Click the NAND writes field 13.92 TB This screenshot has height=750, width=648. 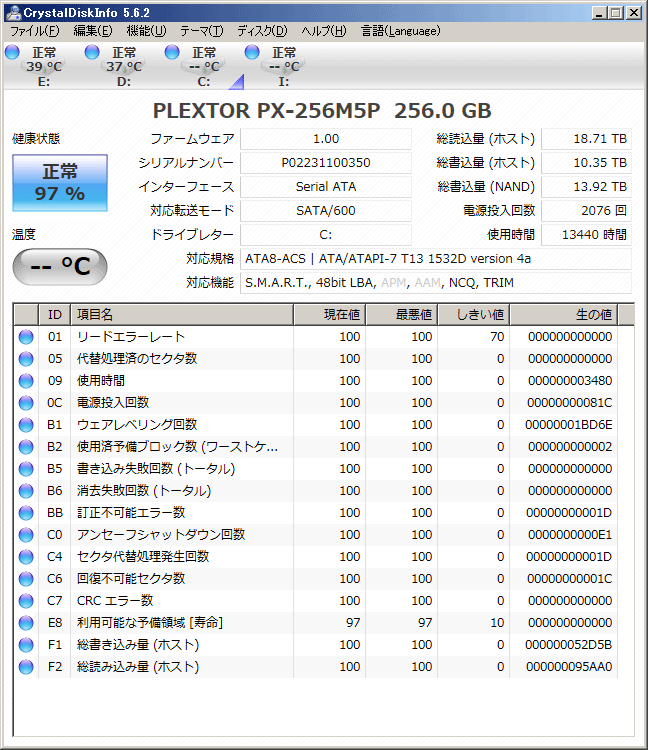click(x=586, y=187)
